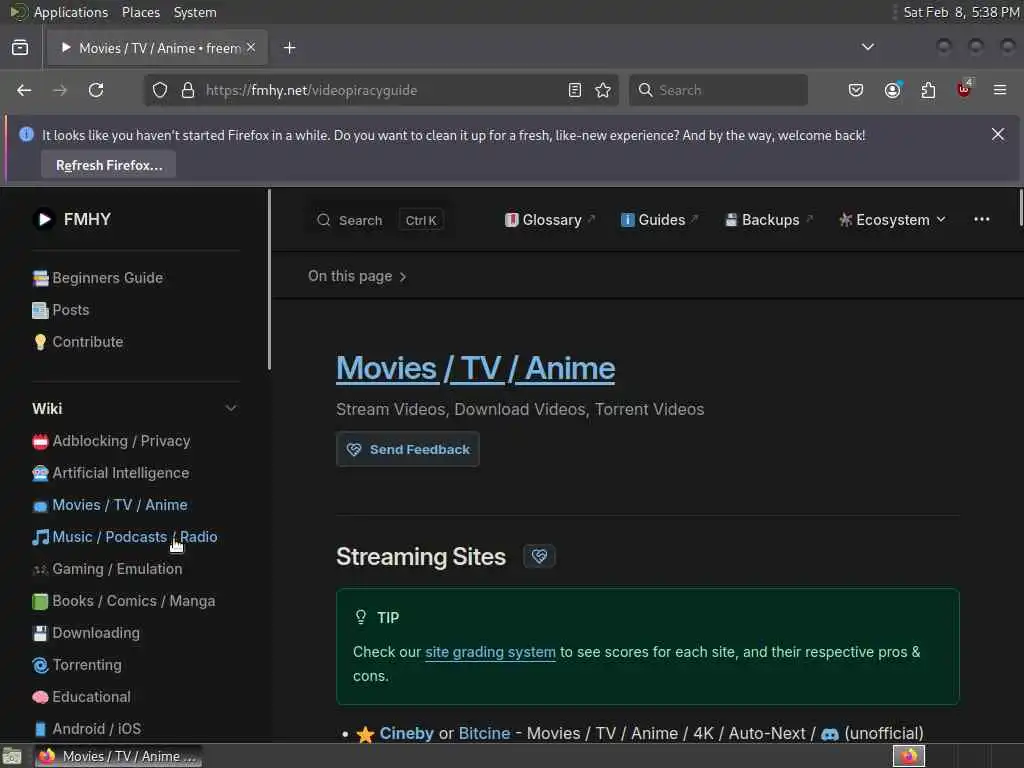Reload the current page
Screen dimensions: 1024x768
[x=96, y=90]
